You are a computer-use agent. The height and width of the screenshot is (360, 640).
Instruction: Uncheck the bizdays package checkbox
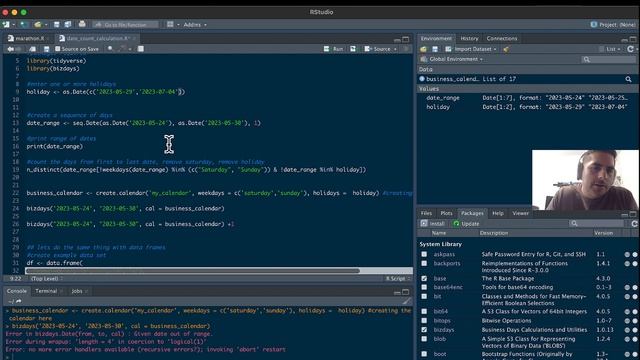[424, 330]
